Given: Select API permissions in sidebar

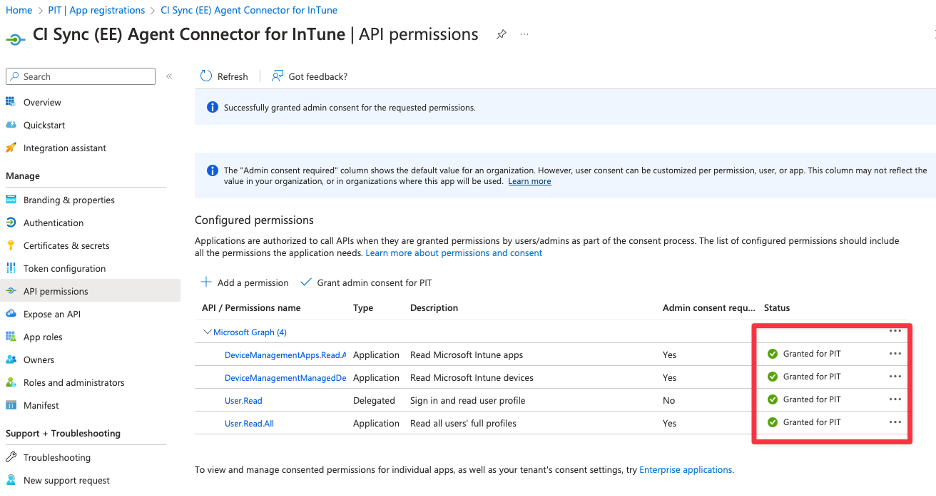Looking at the screenshot, I should [x=90, y=291].
